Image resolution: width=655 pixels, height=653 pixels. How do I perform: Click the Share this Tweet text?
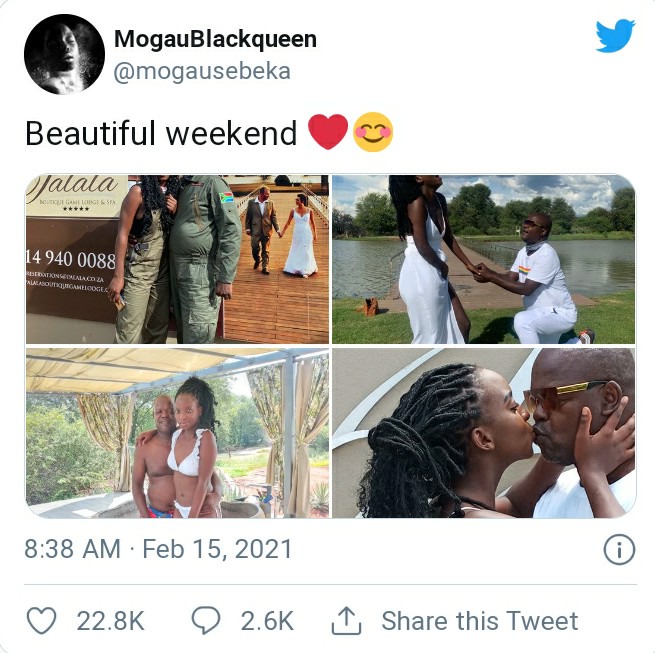pos(480,621)
